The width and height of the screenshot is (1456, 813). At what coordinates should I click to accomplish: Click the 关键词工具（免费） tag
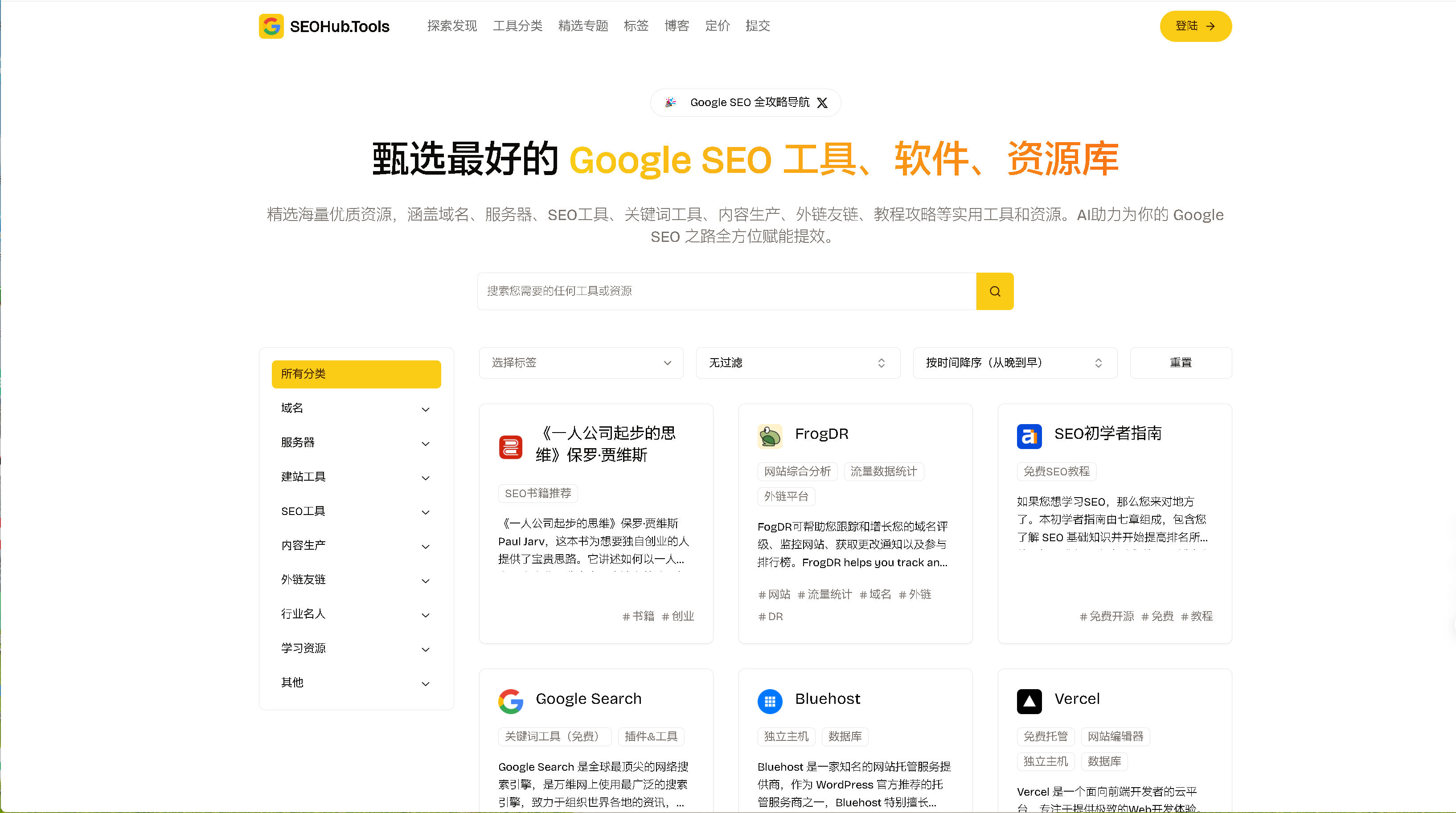click(x=554, y=736)
